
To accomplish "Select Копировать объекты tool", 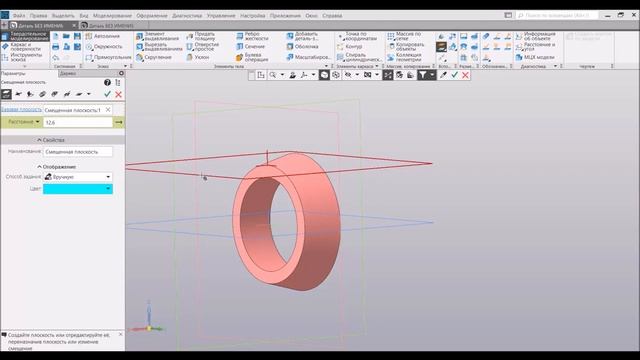I will 406,47.
